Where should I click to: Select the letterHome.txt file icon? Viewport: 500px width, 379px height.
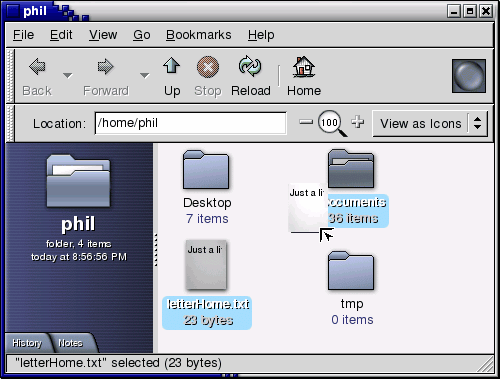206,265
